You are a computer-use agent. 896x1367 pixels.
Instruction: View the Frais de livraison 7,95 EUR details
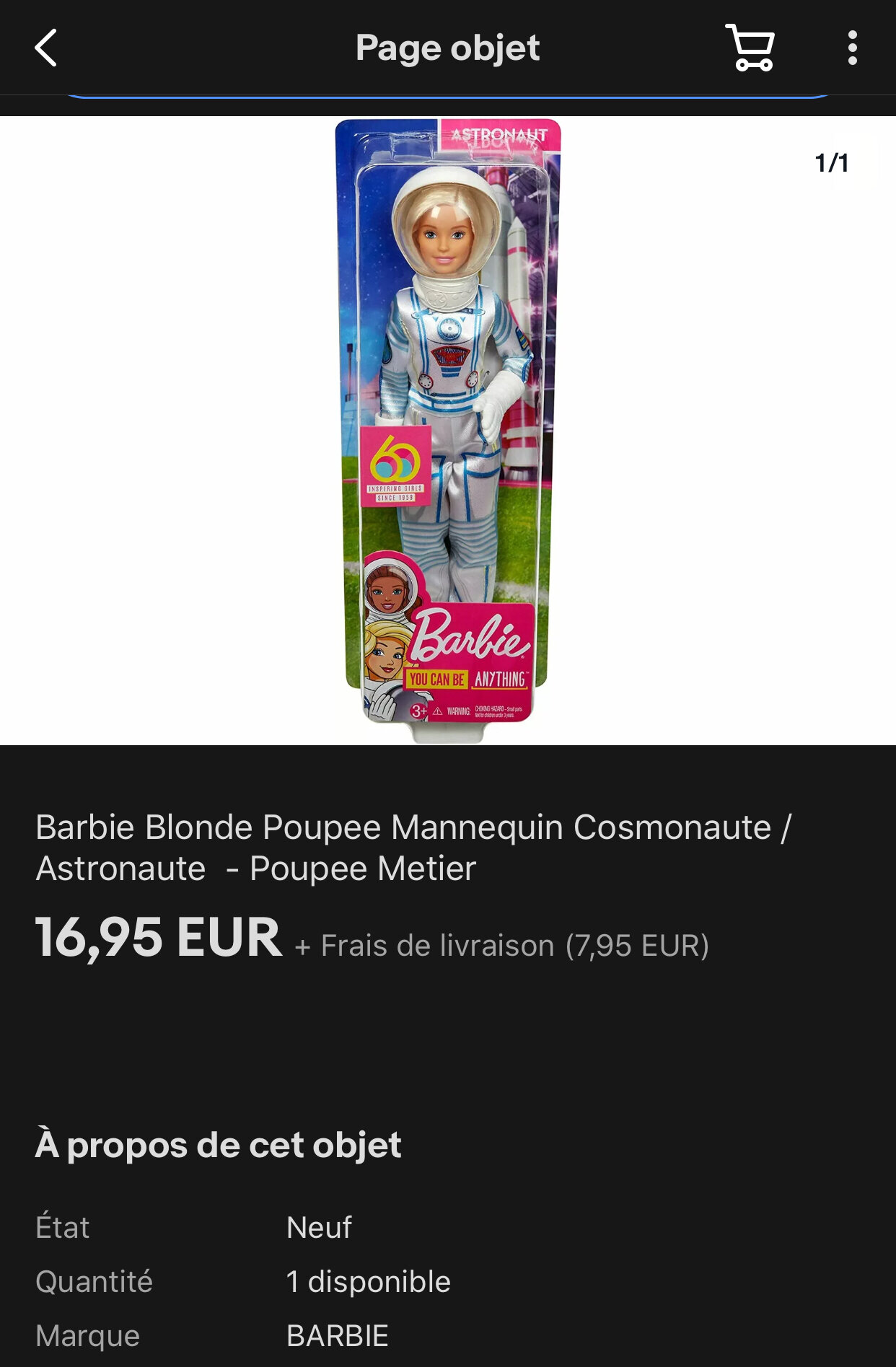click(x=502, y=946)
